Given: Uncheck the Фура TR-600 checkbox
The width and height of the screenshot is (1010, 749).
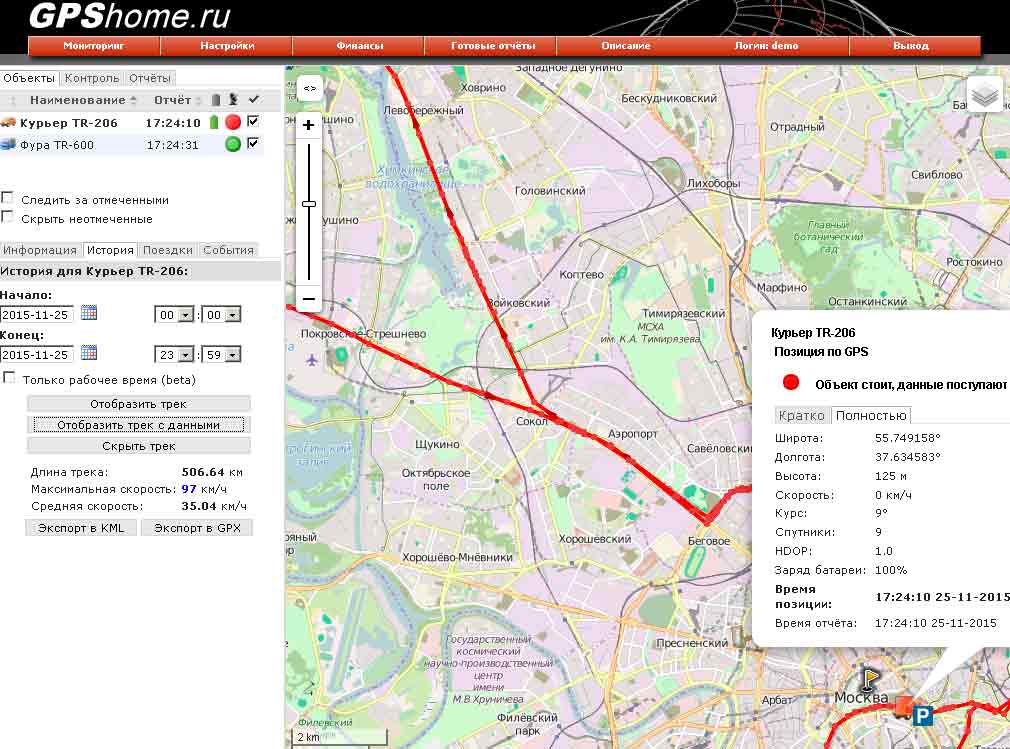Looking at the screenshot, I should point(253,143).
